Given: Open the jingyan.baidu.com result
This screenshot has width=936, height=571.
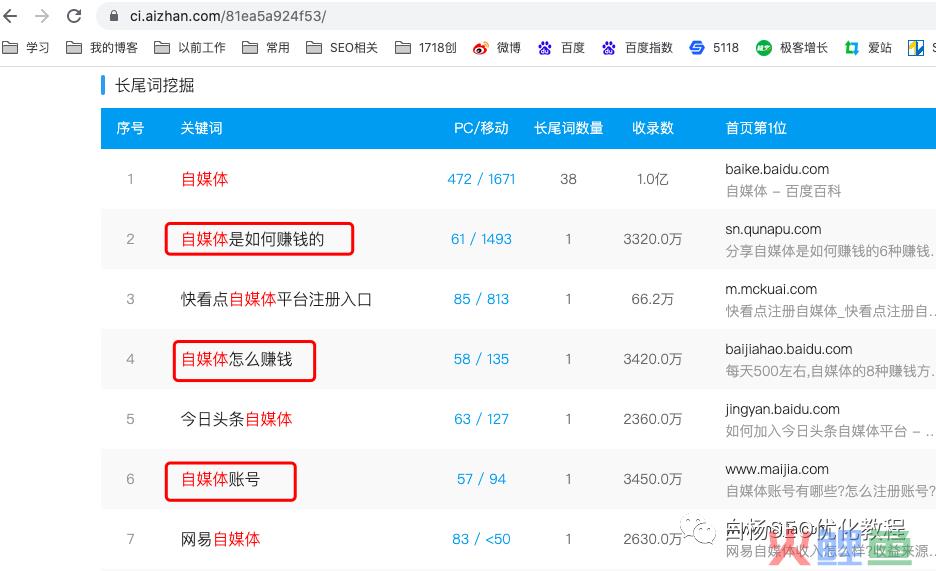Looking at the screenshot, I should [782, 409].
